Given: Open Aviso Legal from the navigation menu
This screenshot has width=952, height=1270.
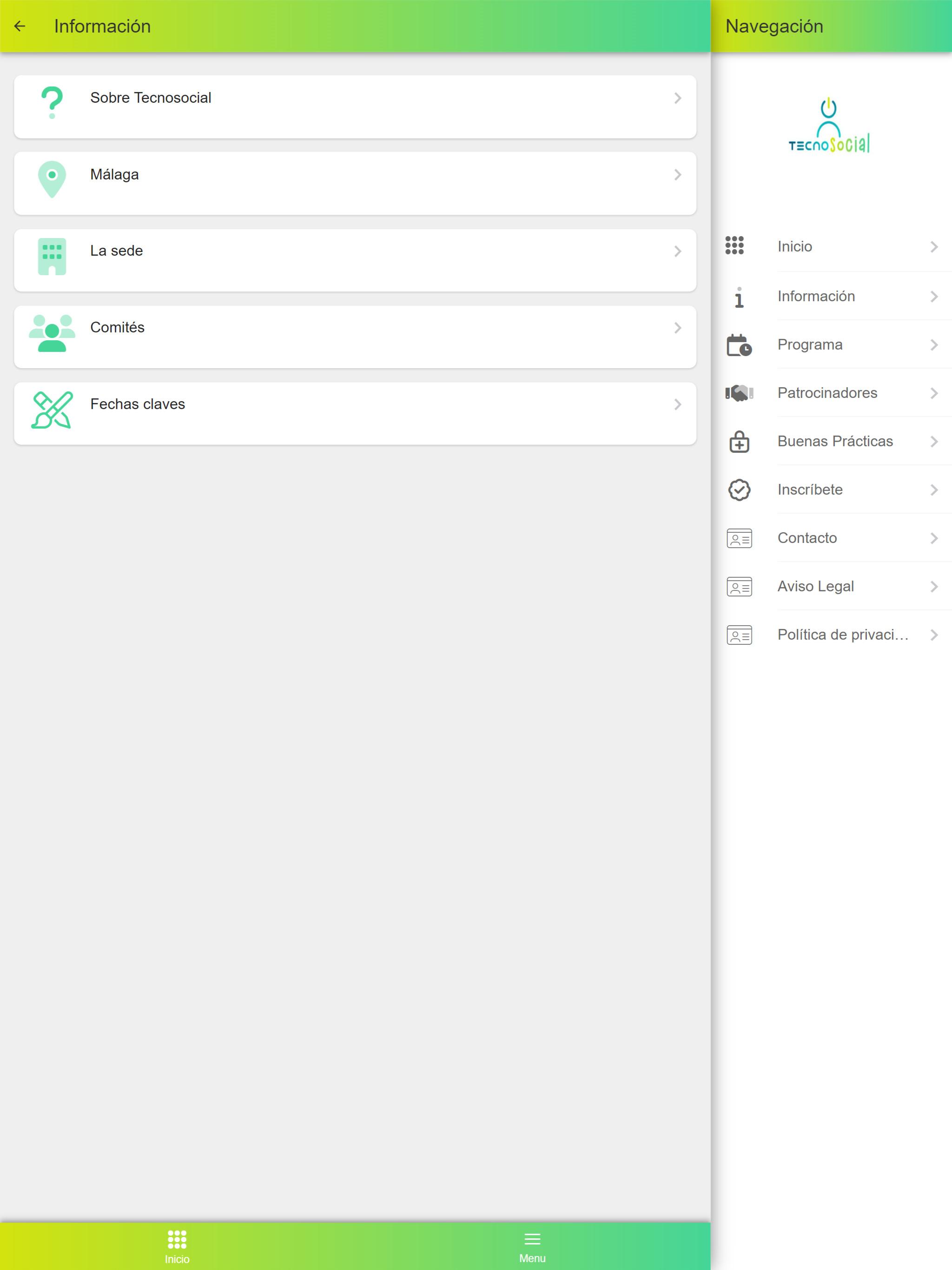Looking at the screenshot, I should click(832, 586).
